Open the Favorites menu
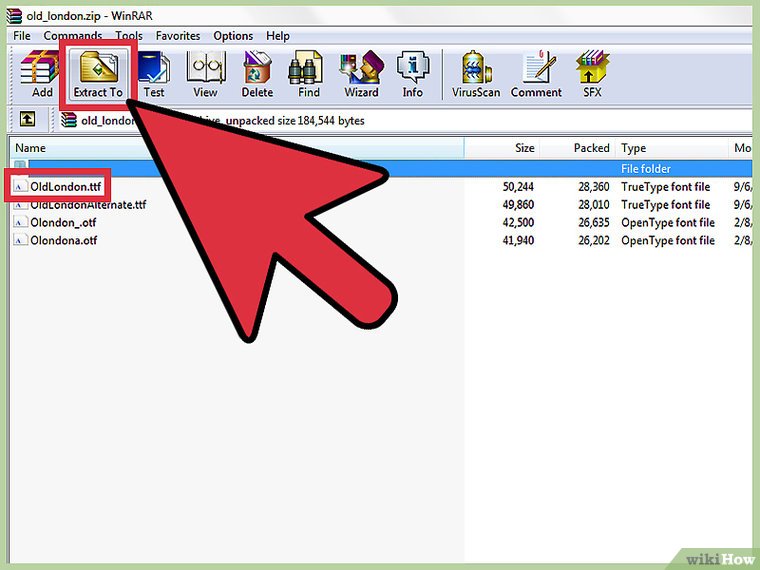Viewport: 760px width, 570px height. (178, 36)
